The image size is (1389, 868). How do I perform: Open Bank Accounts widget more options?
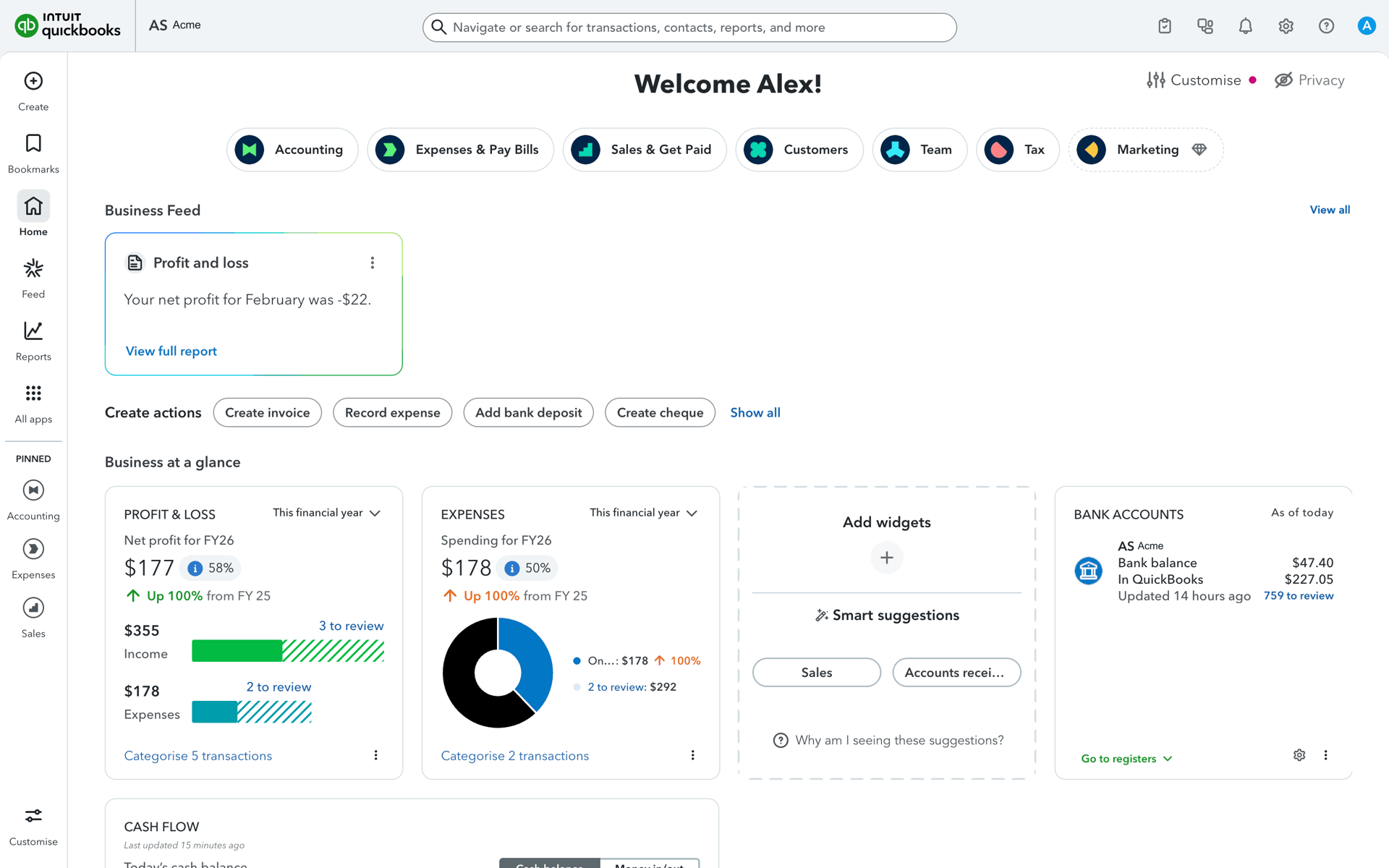(x=1326, y=755)
